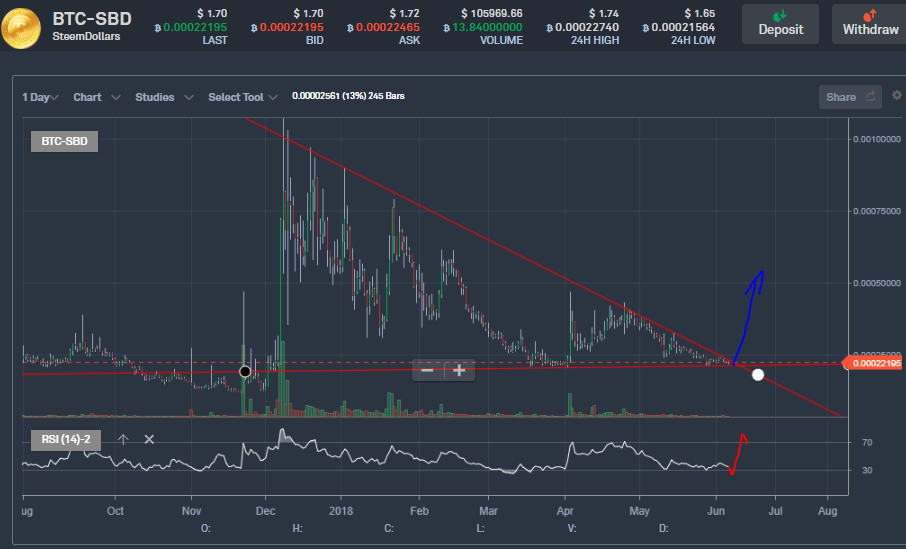Select the RSI (14)-2 label
Screen dimensions: 906x549
pos(66,439)
